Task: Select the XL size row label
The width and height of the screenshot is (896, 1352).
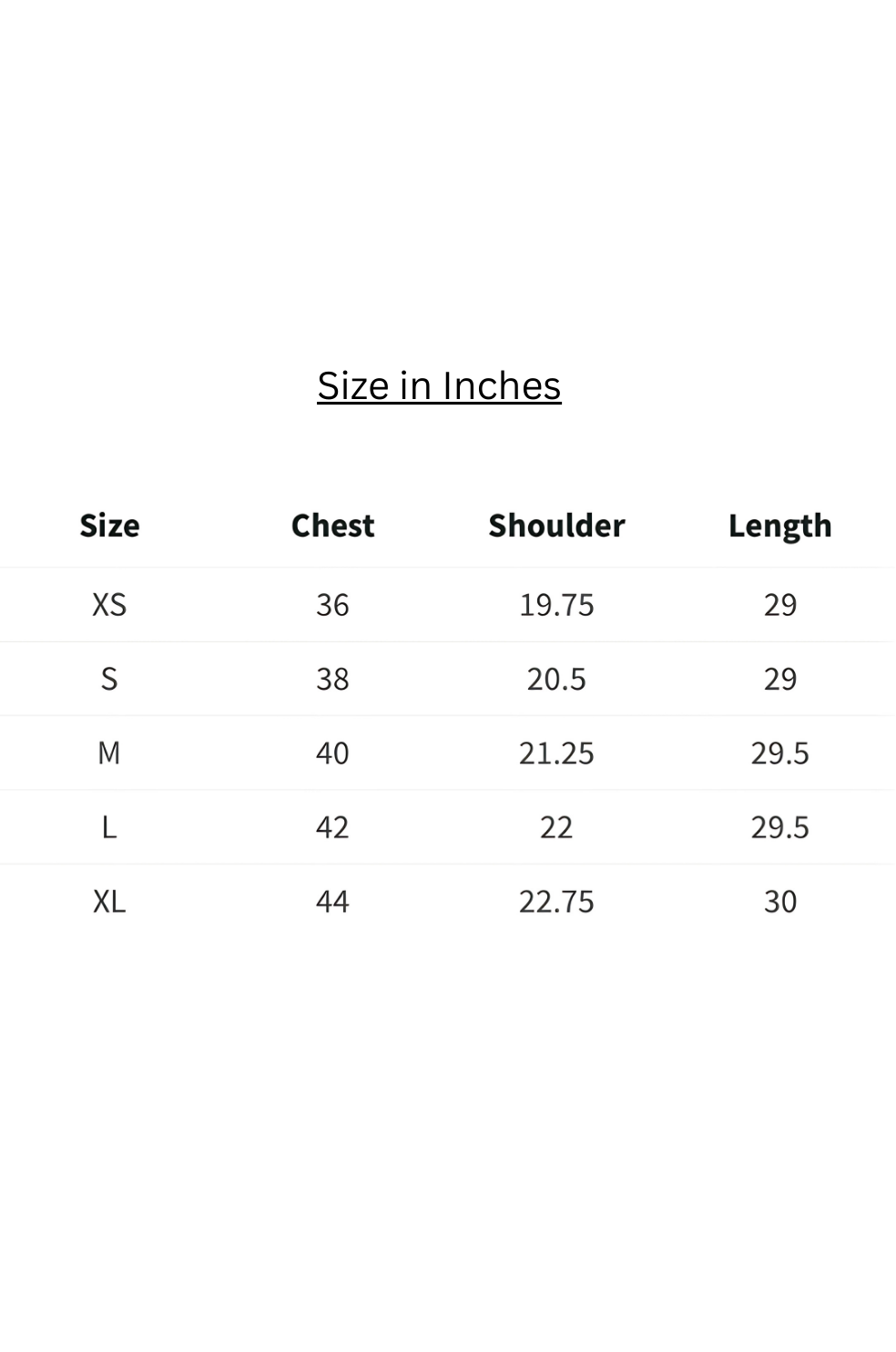Action: point(109,901)
